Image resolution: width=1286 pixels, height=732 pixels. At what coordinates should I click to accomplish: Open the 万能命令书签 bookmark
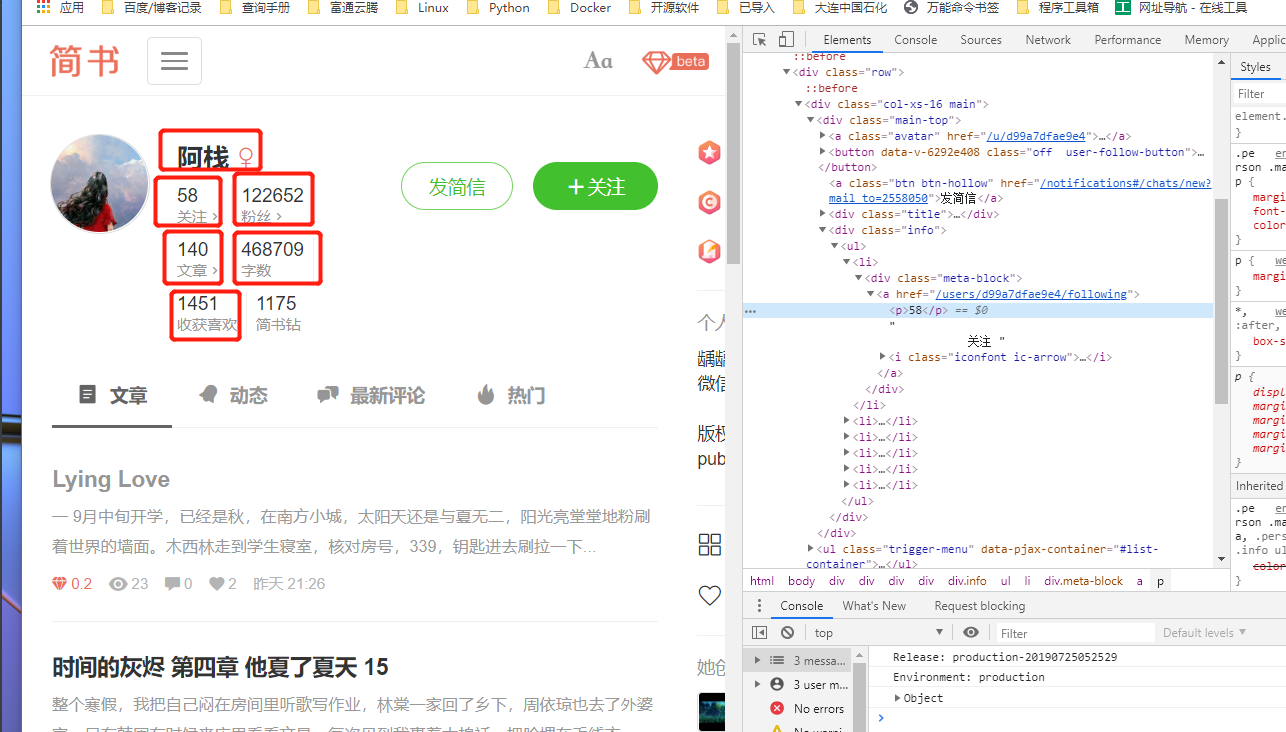coord(951,8)
